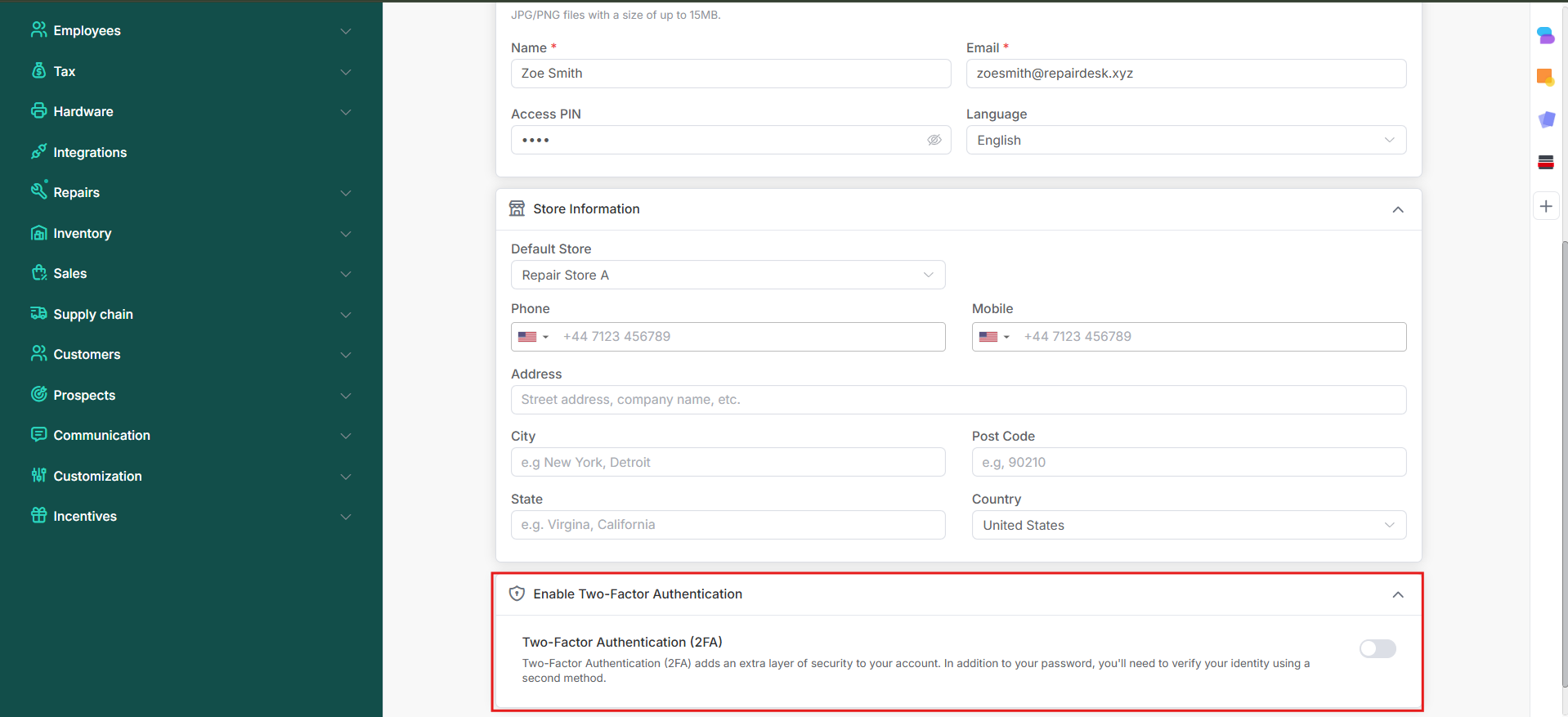Open Integrations from the sidebar
This screenshot has height=717, width=1568.
pyautogui.click(x=90, y=152)
